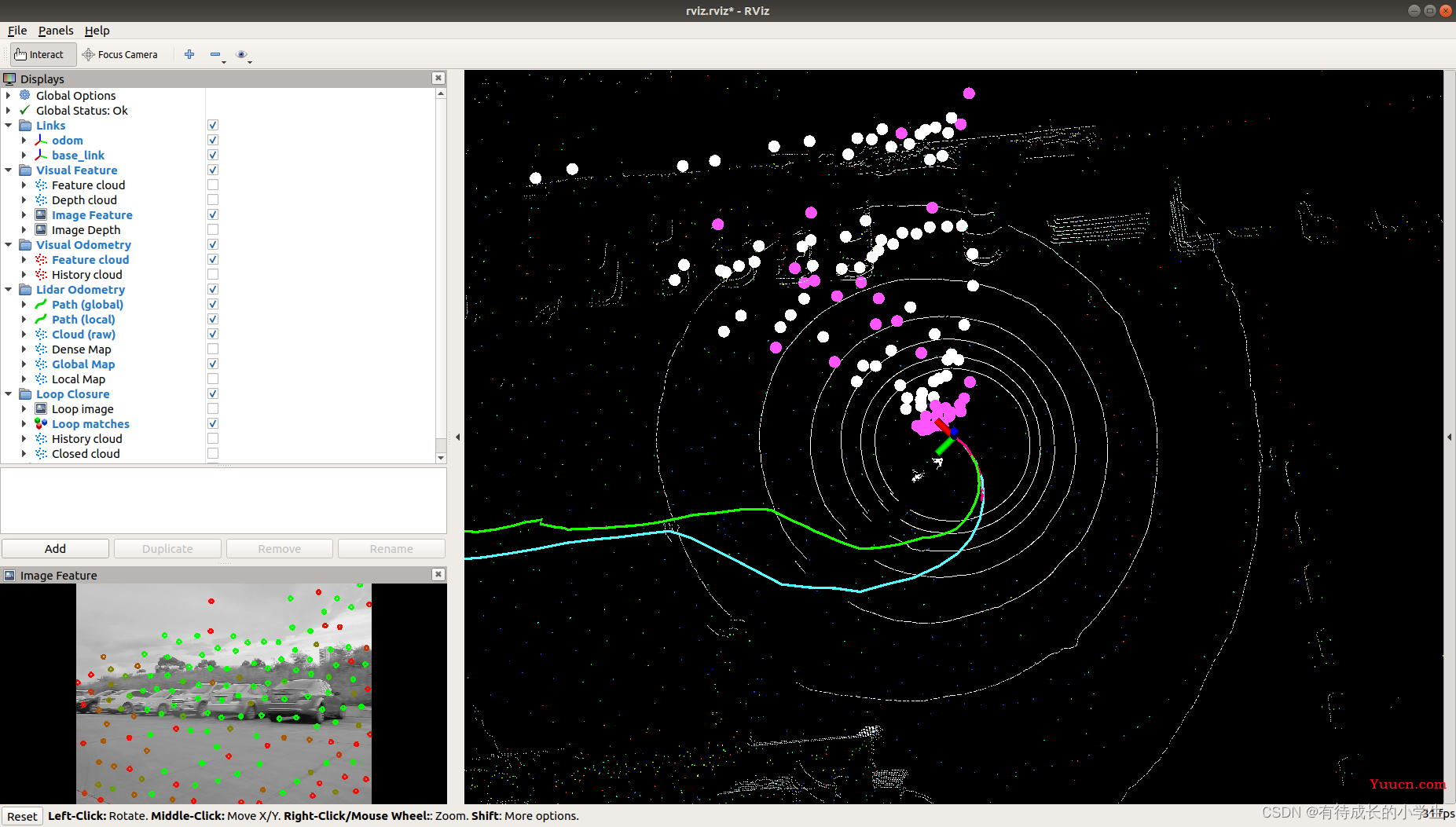Click the minus remove-tool icon in toolbar

point(215,54)
